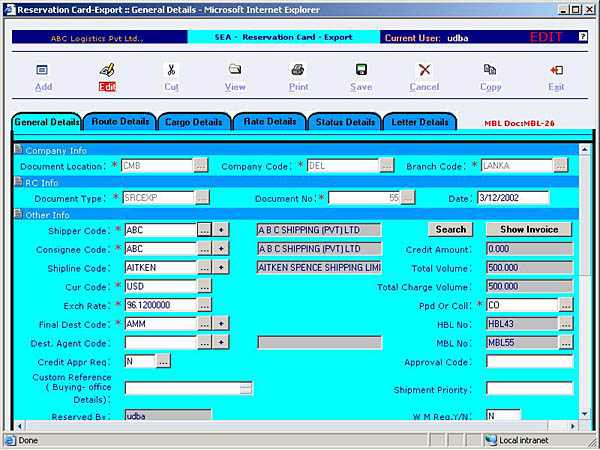600x450 pixels.
Task: Open Credit Appr Req lookup button
Action: pos(163,361)
